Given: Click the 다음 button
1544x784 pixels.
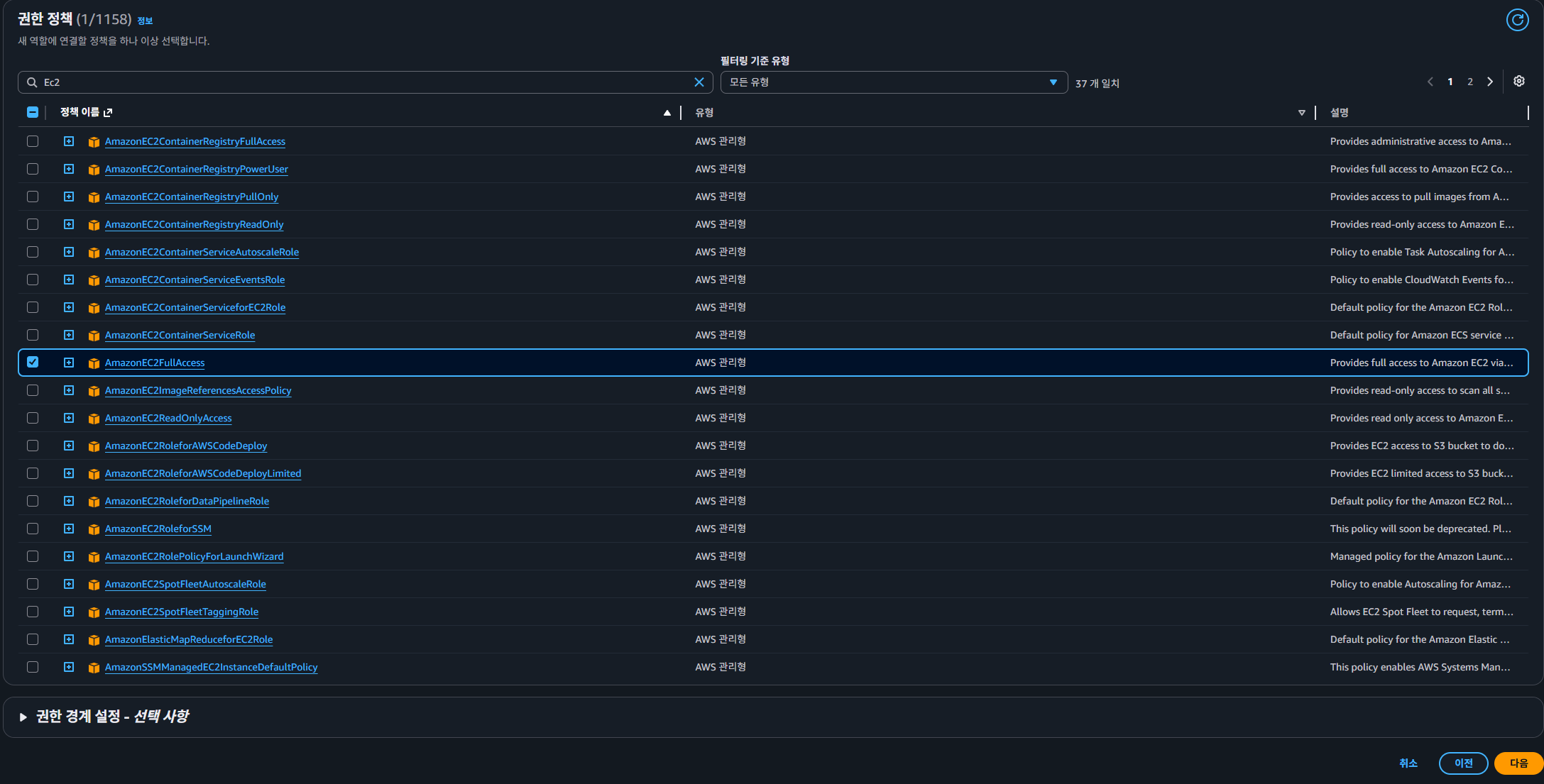Looking at the screenshot, I should click(x=1519, y=763).
